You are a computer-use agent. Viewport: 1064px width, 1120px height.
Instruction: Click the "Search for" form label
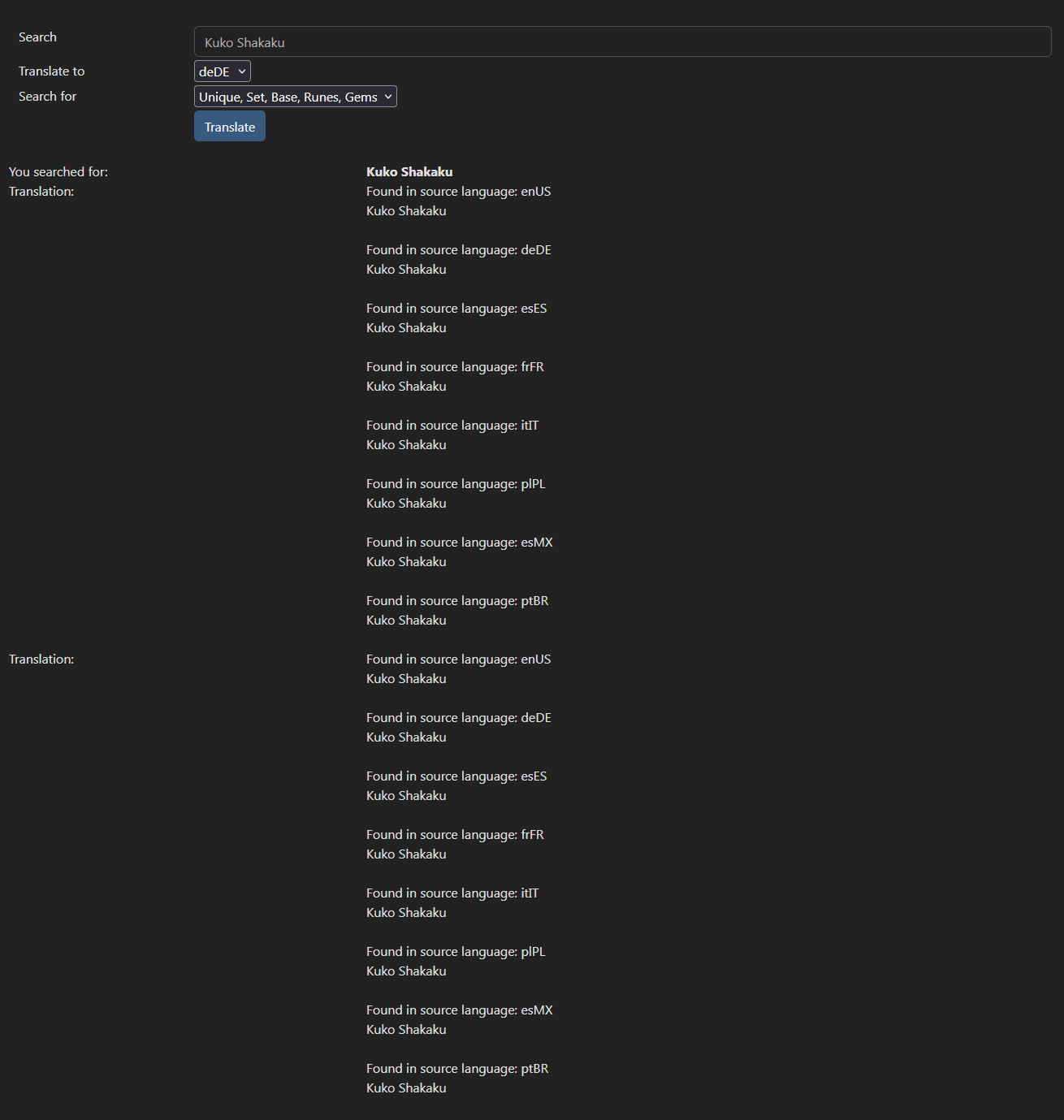(47, 97)
